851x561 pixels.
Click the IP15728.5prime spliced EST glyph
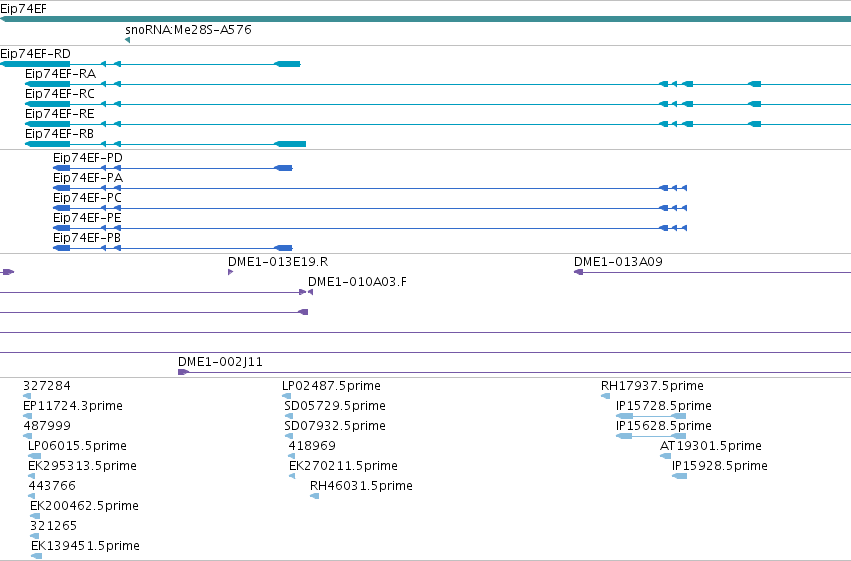tap(651, 416)
